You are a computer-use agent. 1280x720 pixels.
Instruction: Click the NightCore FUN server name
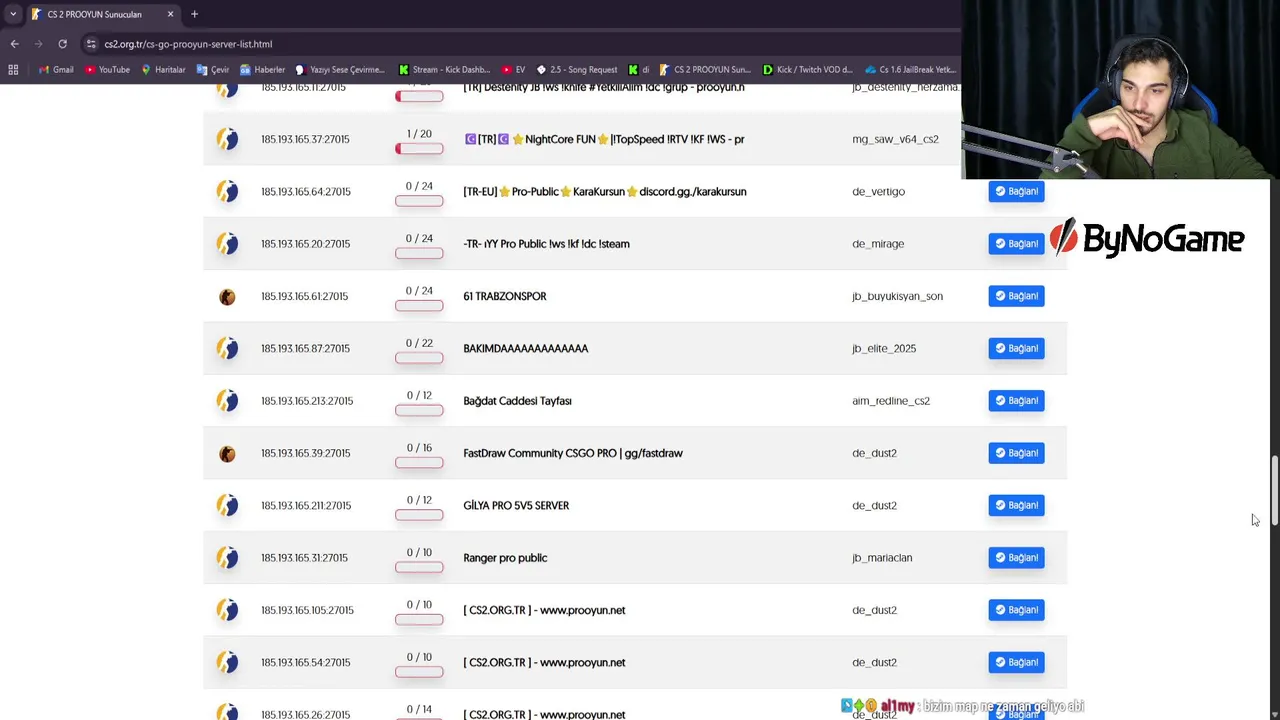click(604, 139)
